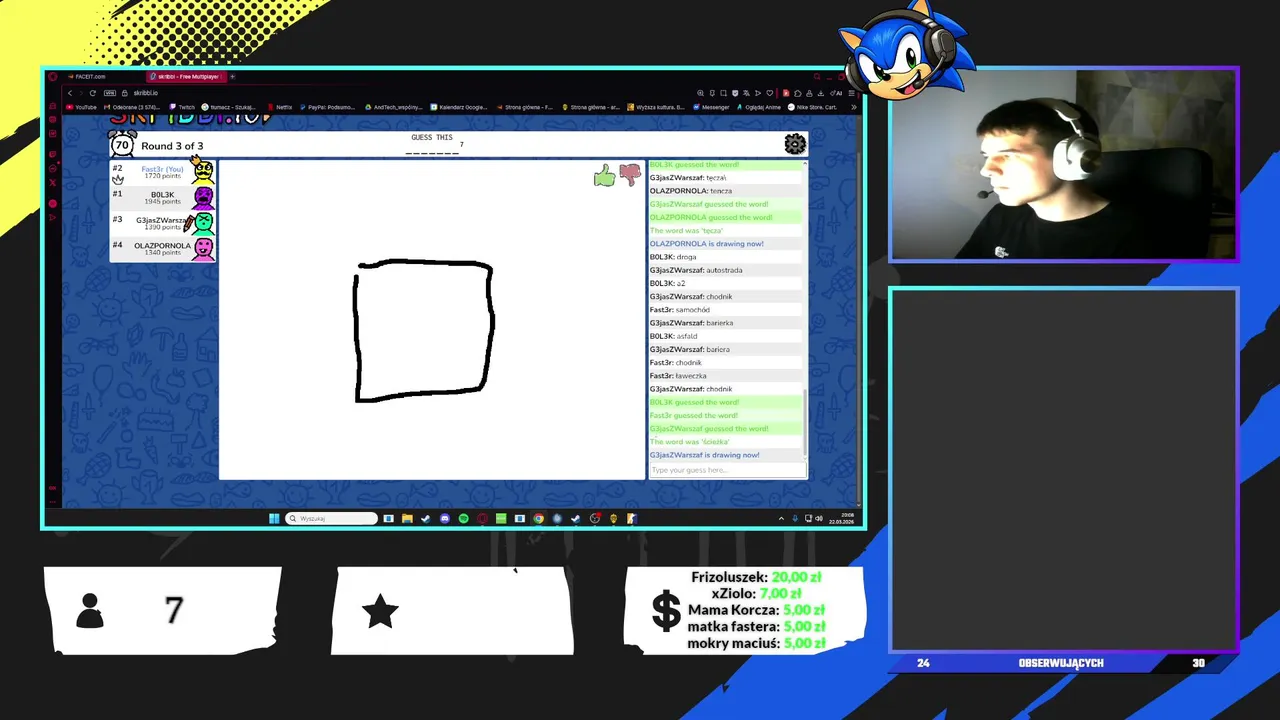Click chat message 'G3jasZWarszaf: autostrada'
Image resolution: width=1280 pixels, height=720 pixels.
coord(696,270)
